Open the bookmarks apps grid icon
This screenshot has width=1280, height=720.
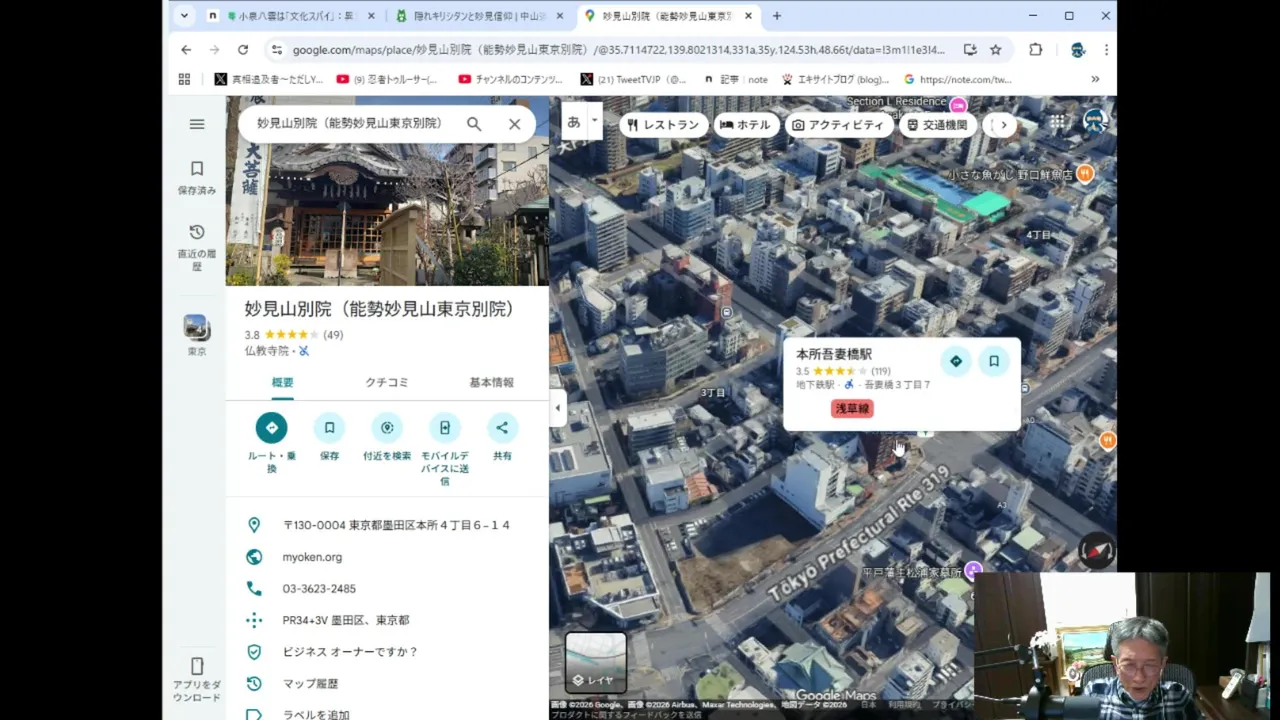coord(184,79)
